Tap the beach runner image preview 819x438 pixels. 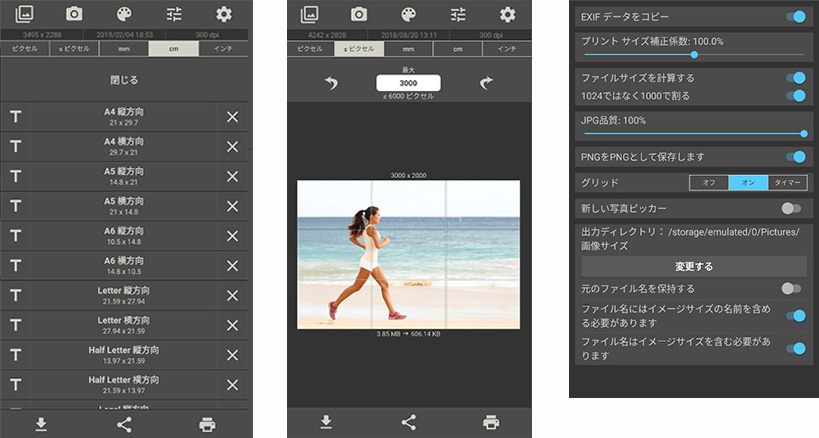pos(408,254)
